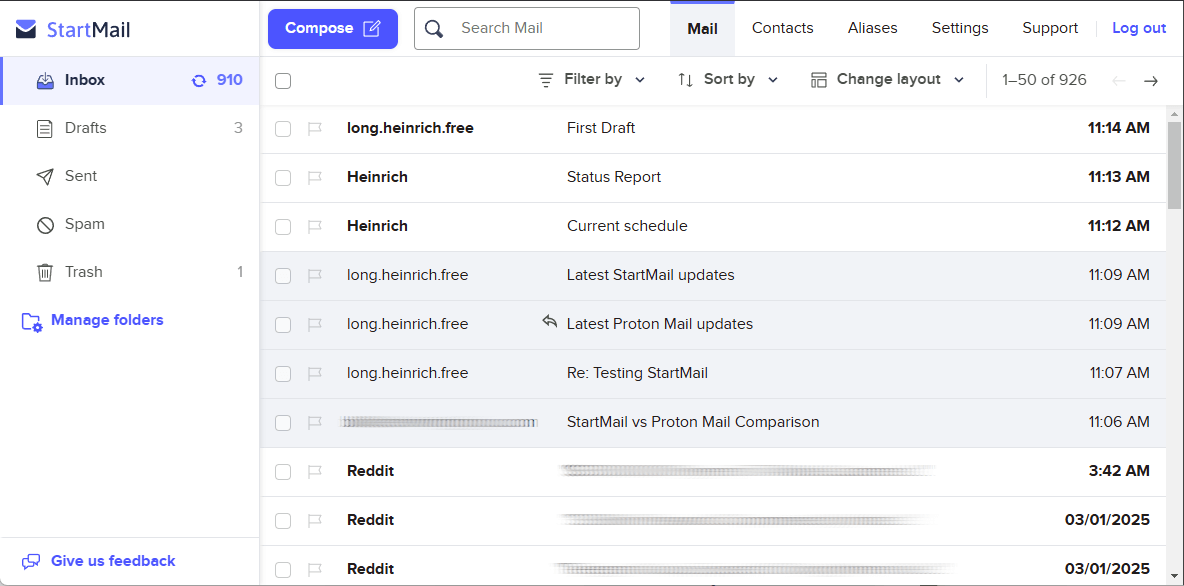Open the Spam folder
This screenshot has height=586, width=1184.
130,224
